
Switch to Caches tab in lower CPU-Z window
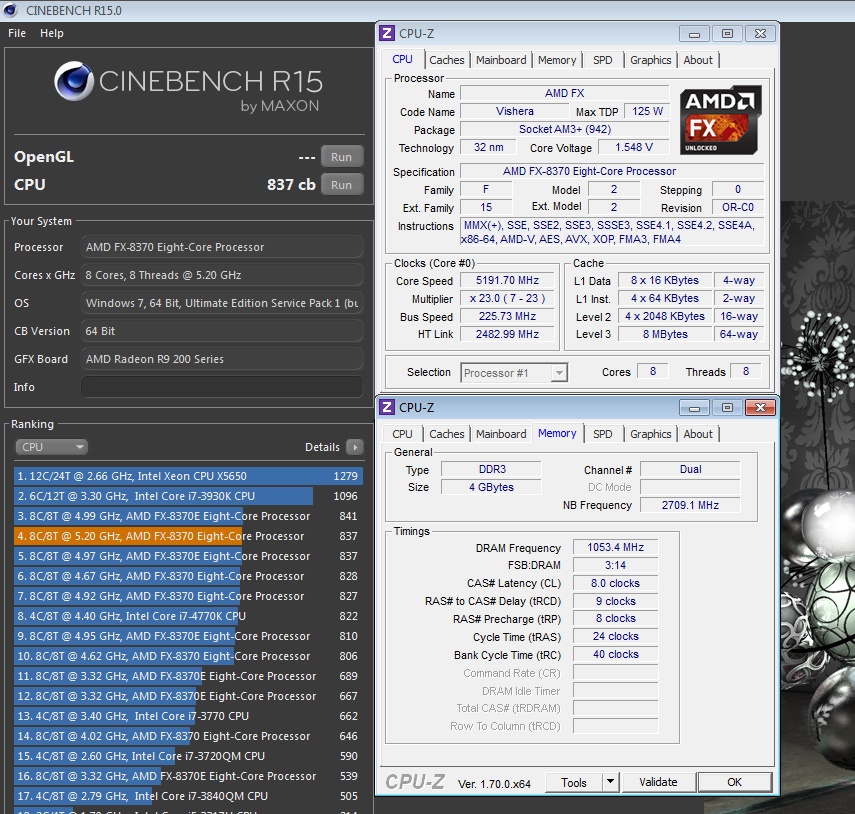click(x=447, y=434)
